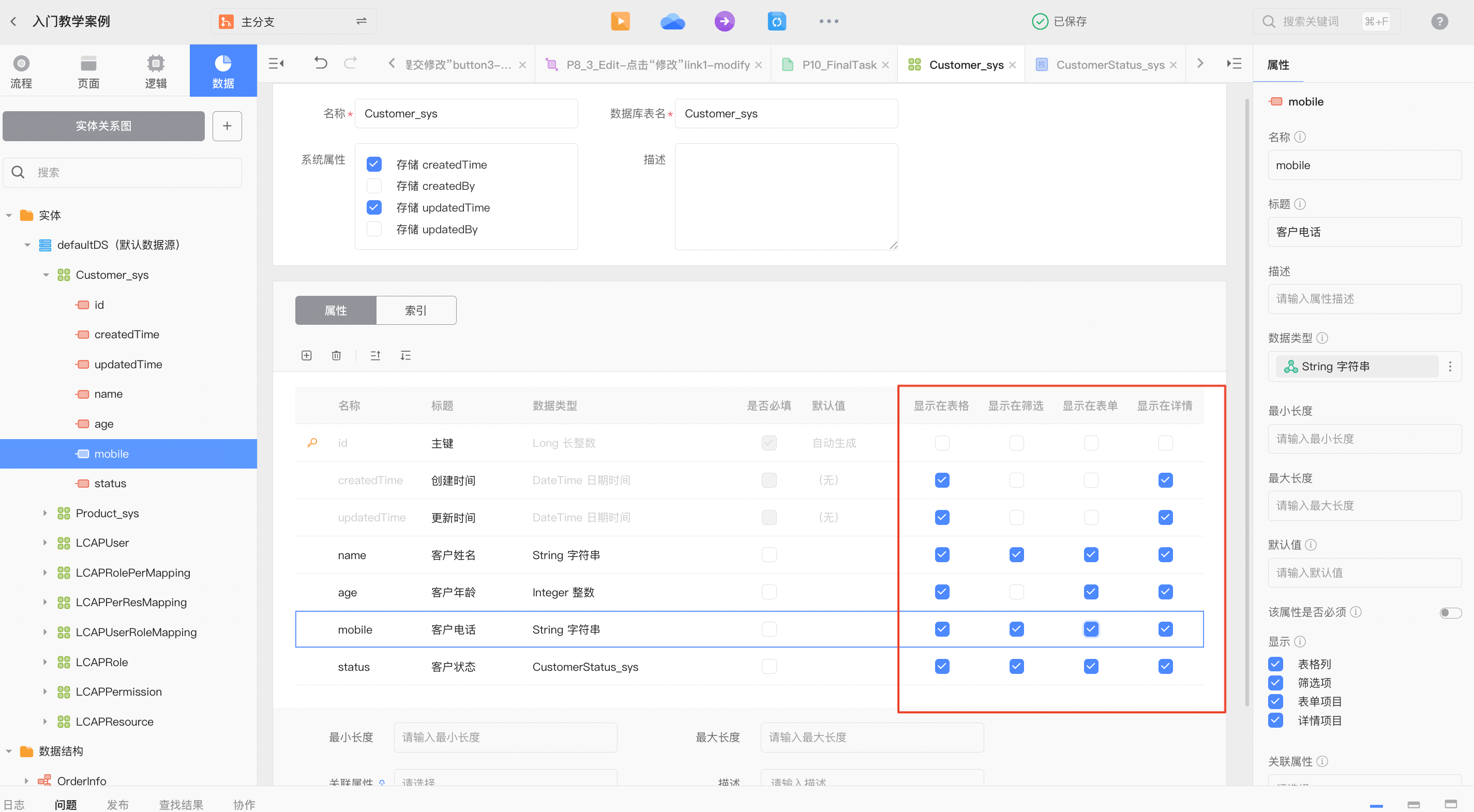The width and height of the screenshot is (1474, 812).
Task: Toggle the 该属性是否必须 switch
Action: coord(1450,613)
